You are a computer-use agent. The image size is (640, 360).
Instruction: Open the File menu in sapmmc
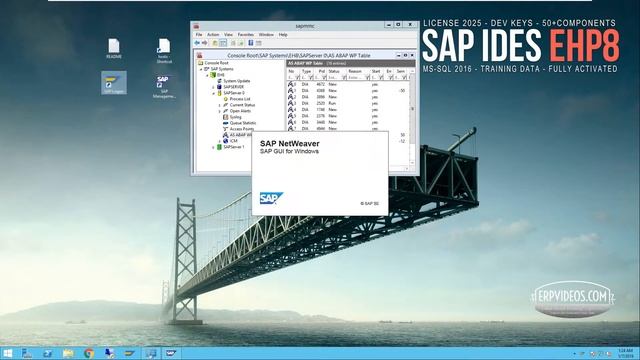pos(199,35)
